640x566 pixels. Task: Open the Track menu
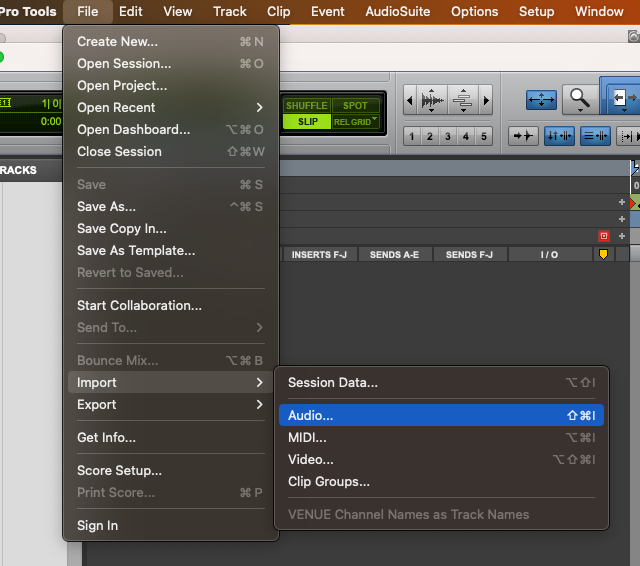(230, 11)
